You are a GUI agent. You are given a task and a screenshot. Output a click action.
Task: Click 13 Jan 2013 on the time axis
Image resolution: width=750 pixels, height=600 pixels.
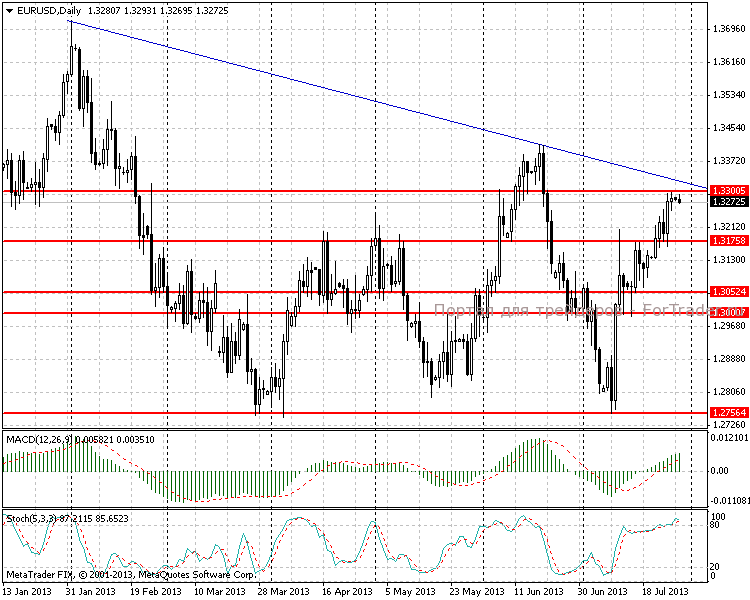27,591
